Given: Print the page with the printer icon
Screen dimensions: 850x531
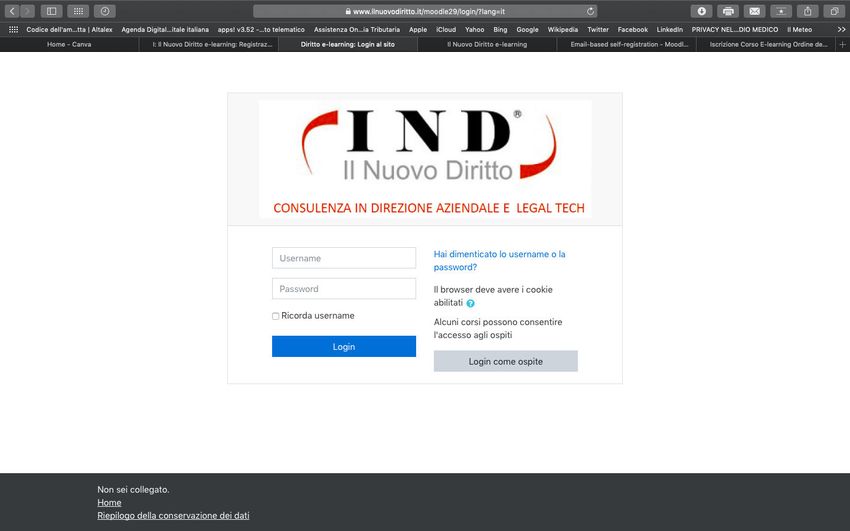Looking at the screenshot, I should 728,11.
